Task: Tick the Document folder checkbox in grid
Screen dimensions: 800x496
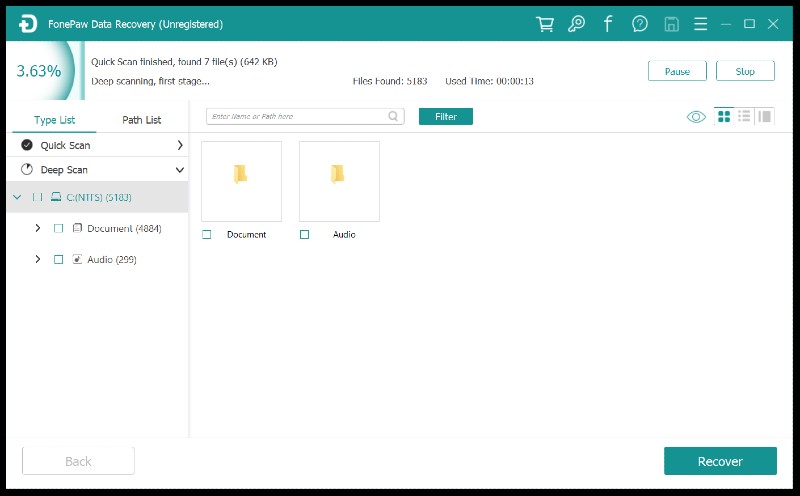Action: (x=207, y=234)
